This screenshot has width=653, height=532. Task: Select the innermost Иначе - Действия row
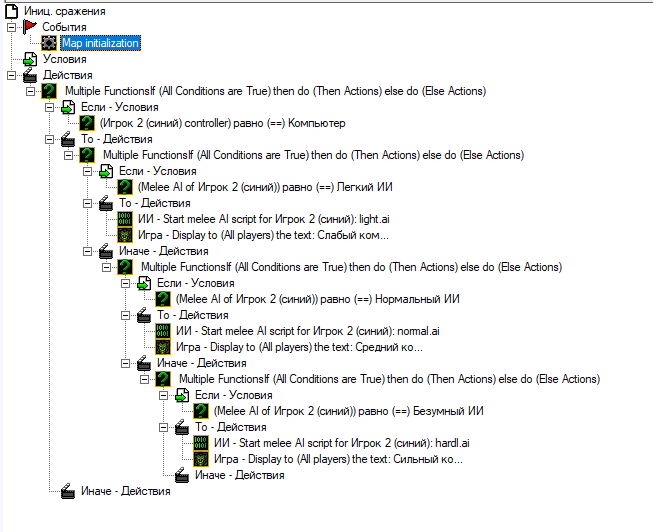click(239, 475)
